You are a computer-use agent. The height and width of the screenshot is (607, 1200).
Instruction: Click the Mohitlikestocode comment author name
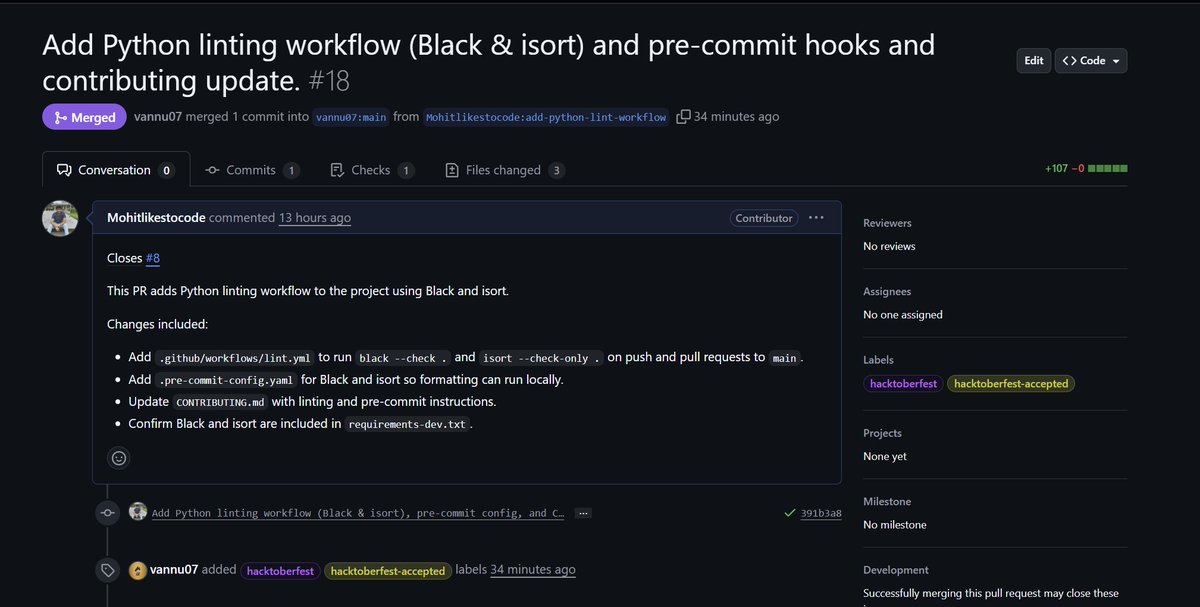156,217
